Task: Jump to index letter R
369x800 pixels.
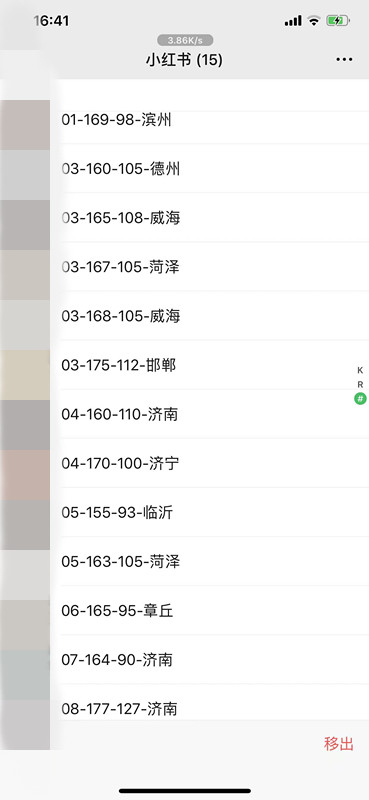Action: tap(360, 385)
